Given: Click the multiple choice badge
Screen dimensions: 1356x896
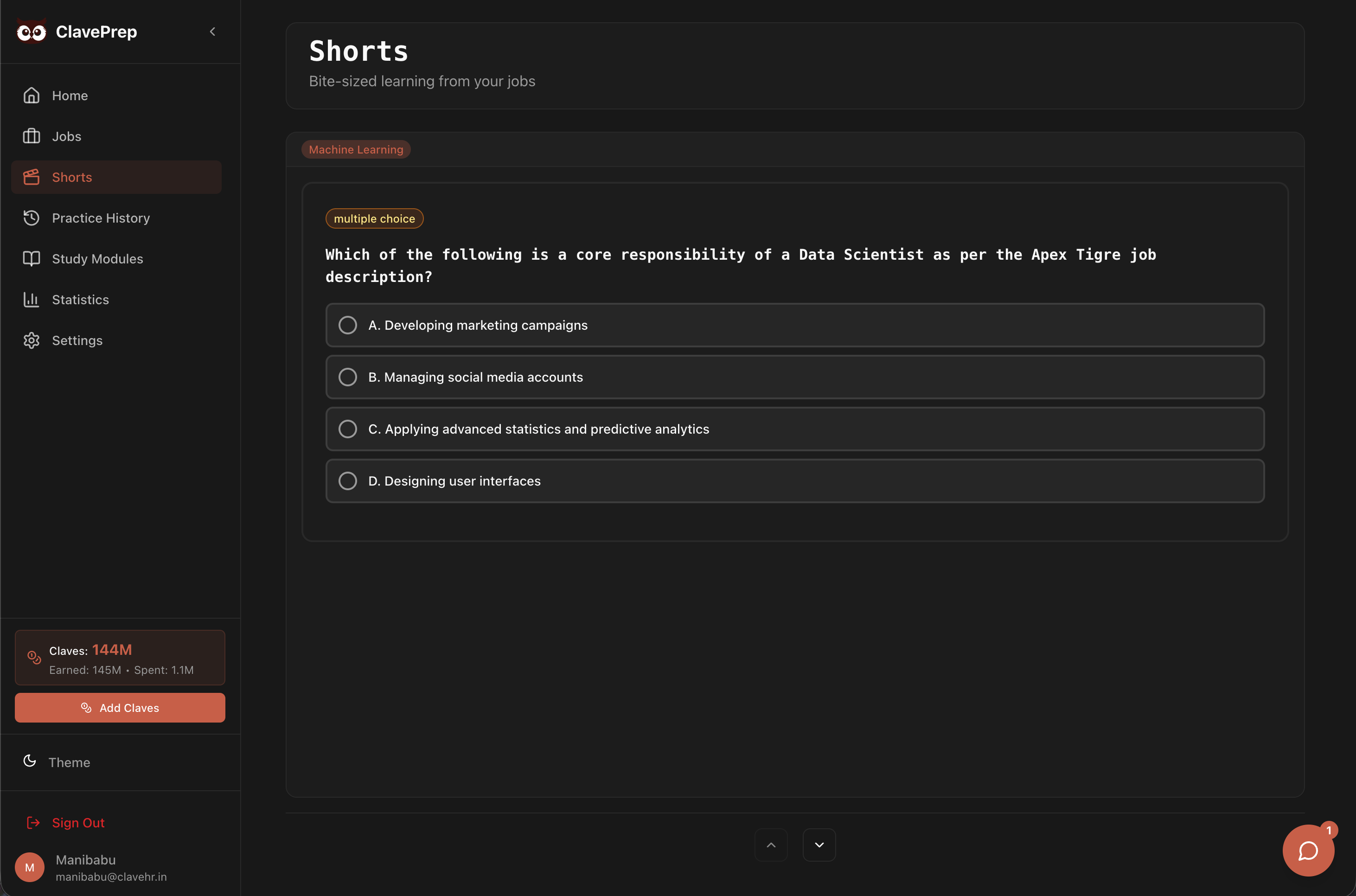Looking at the screenshot, I should pyautogui.click(x=374, y=218).
